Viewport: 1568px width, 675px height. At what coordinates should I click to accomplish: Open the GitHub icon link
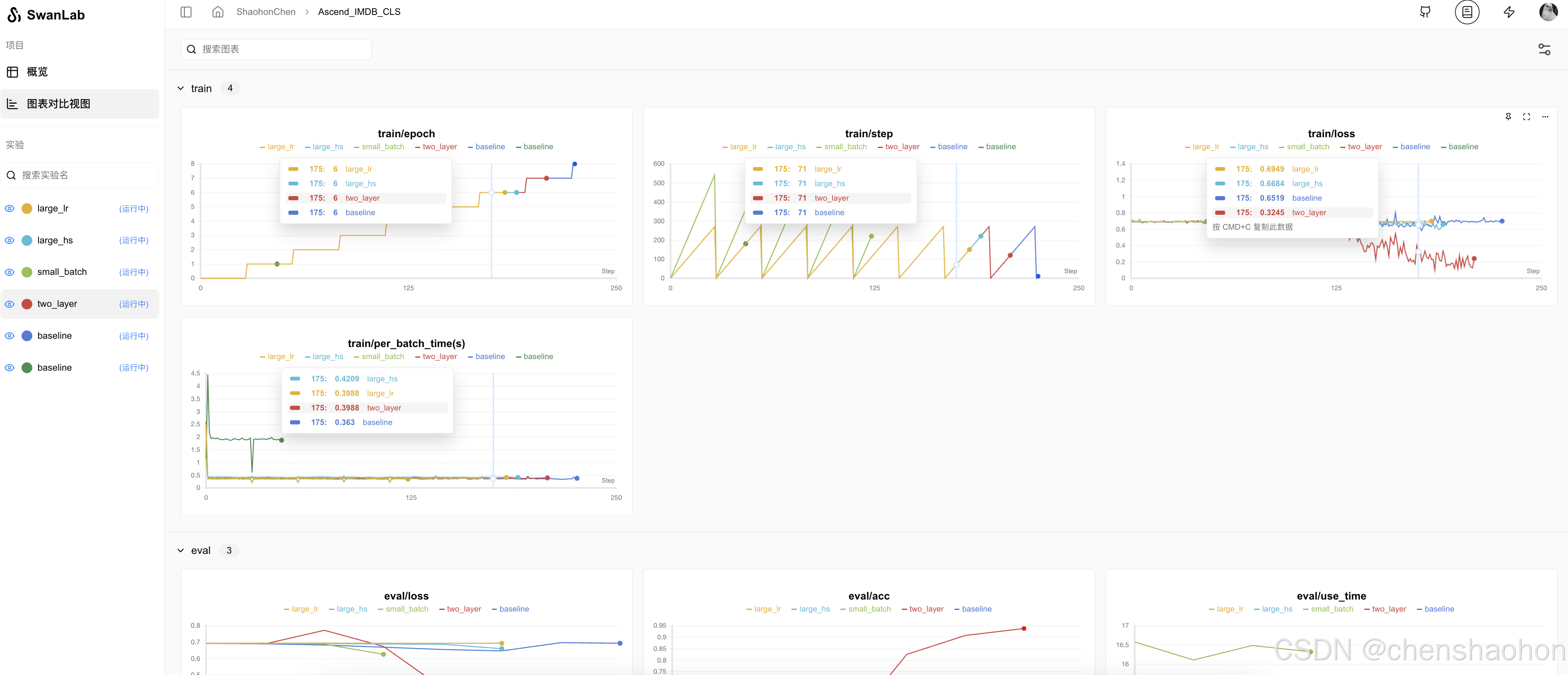point(1425,12)
